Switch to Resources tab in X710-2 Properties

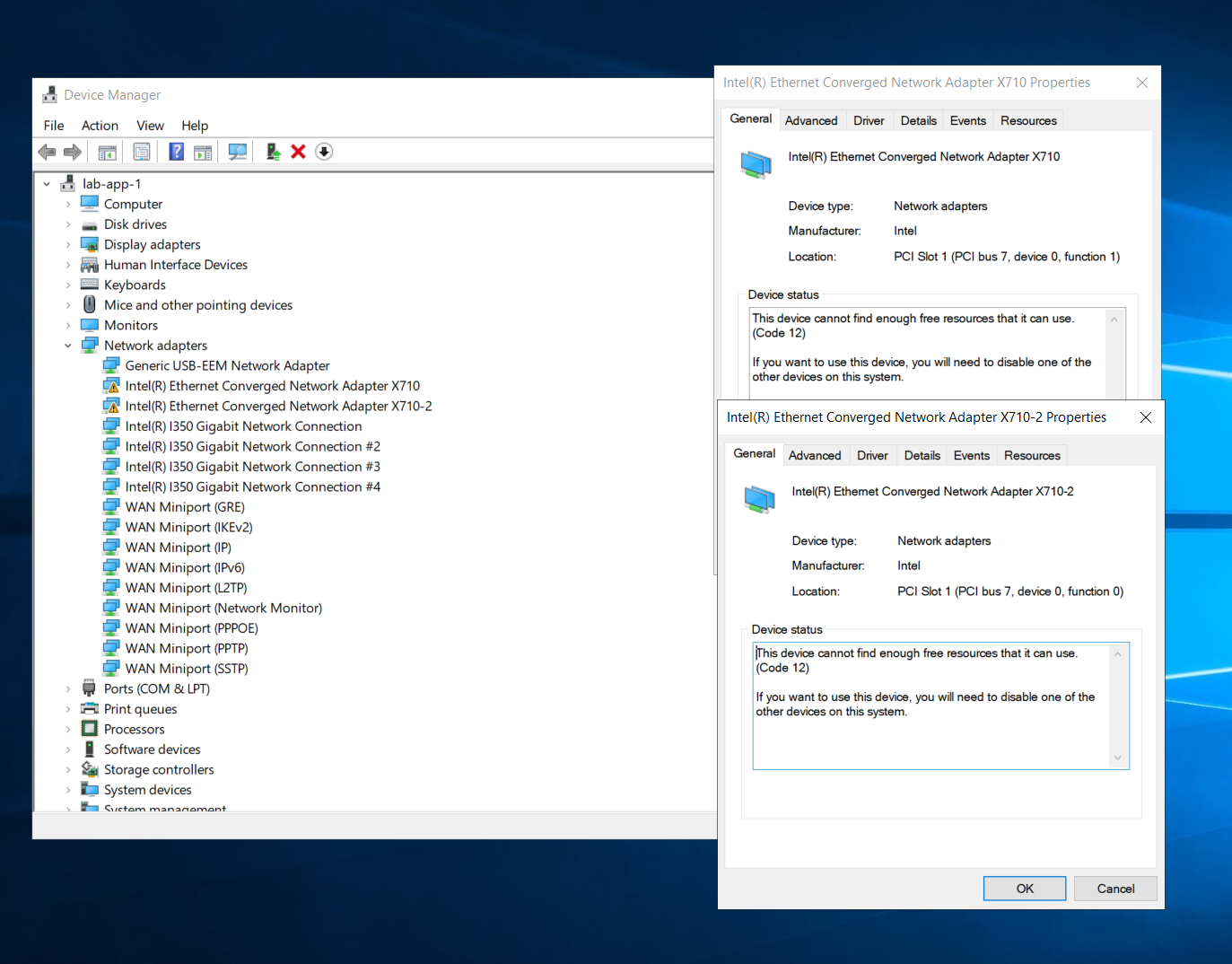1032,455
